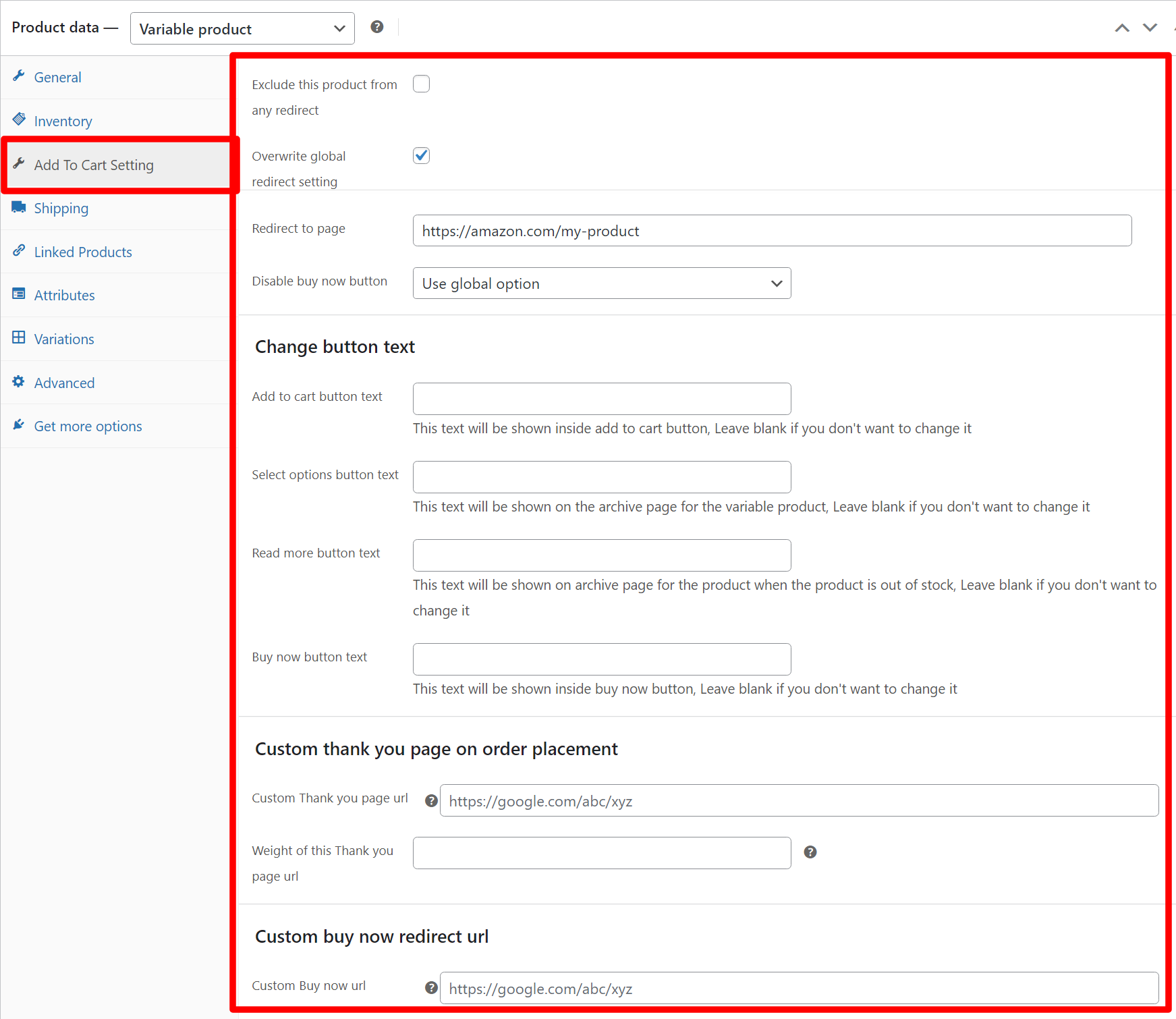Focus the Add to cart button text field

(601, 399)
